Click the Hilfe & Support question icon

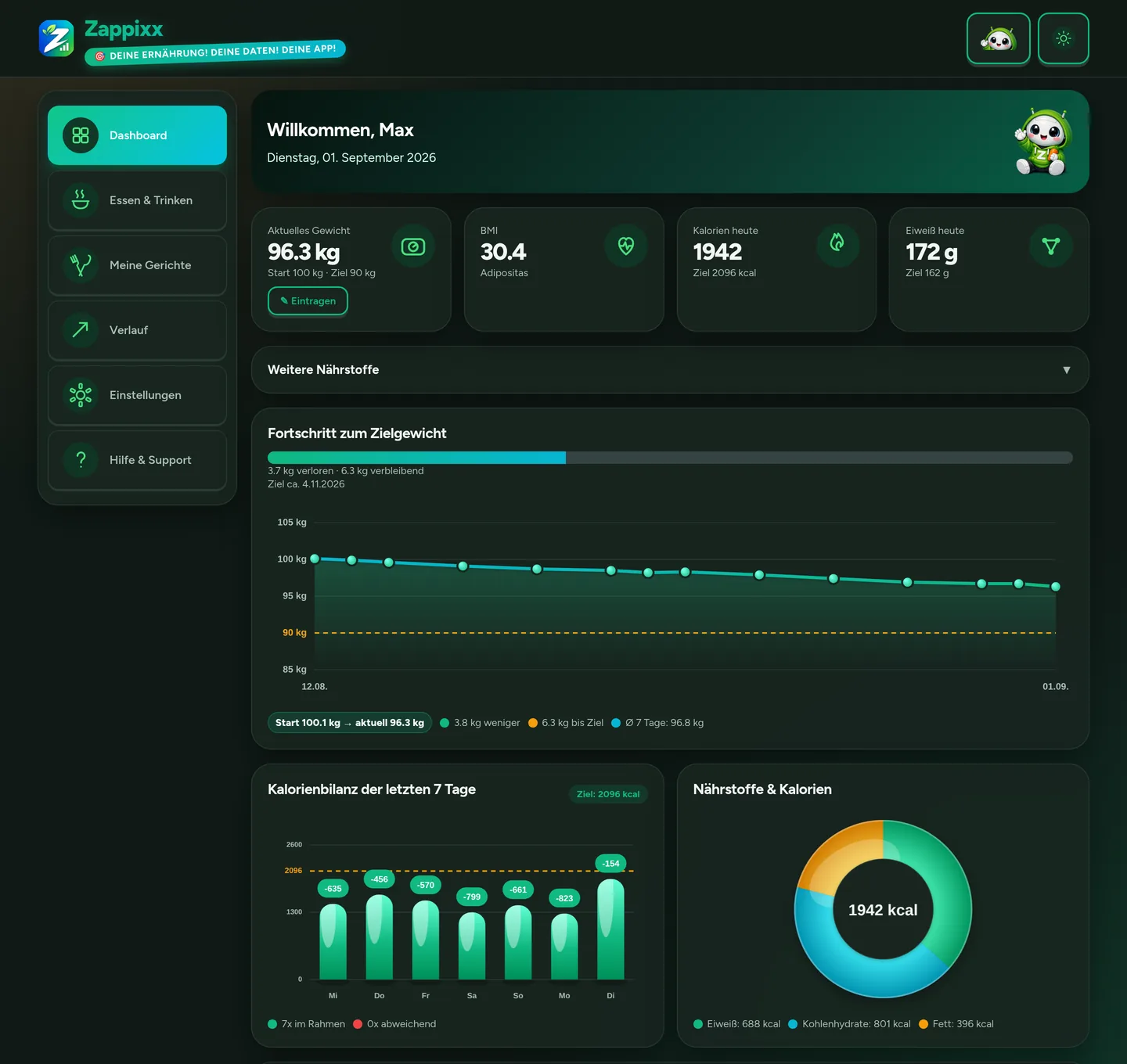tap(81, 460)
